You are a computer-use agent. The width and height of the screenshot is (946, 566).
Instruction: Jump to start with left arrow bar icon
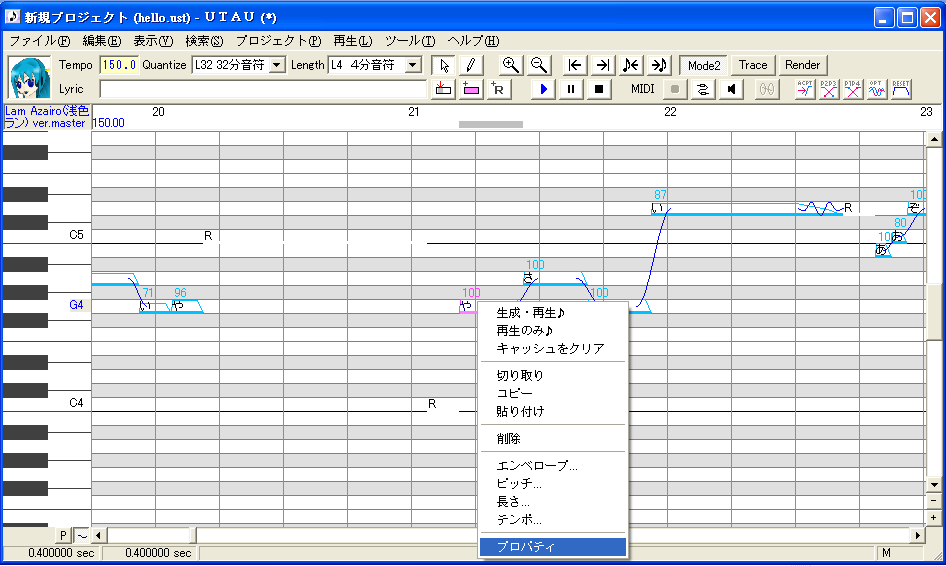tap(574, 65)
